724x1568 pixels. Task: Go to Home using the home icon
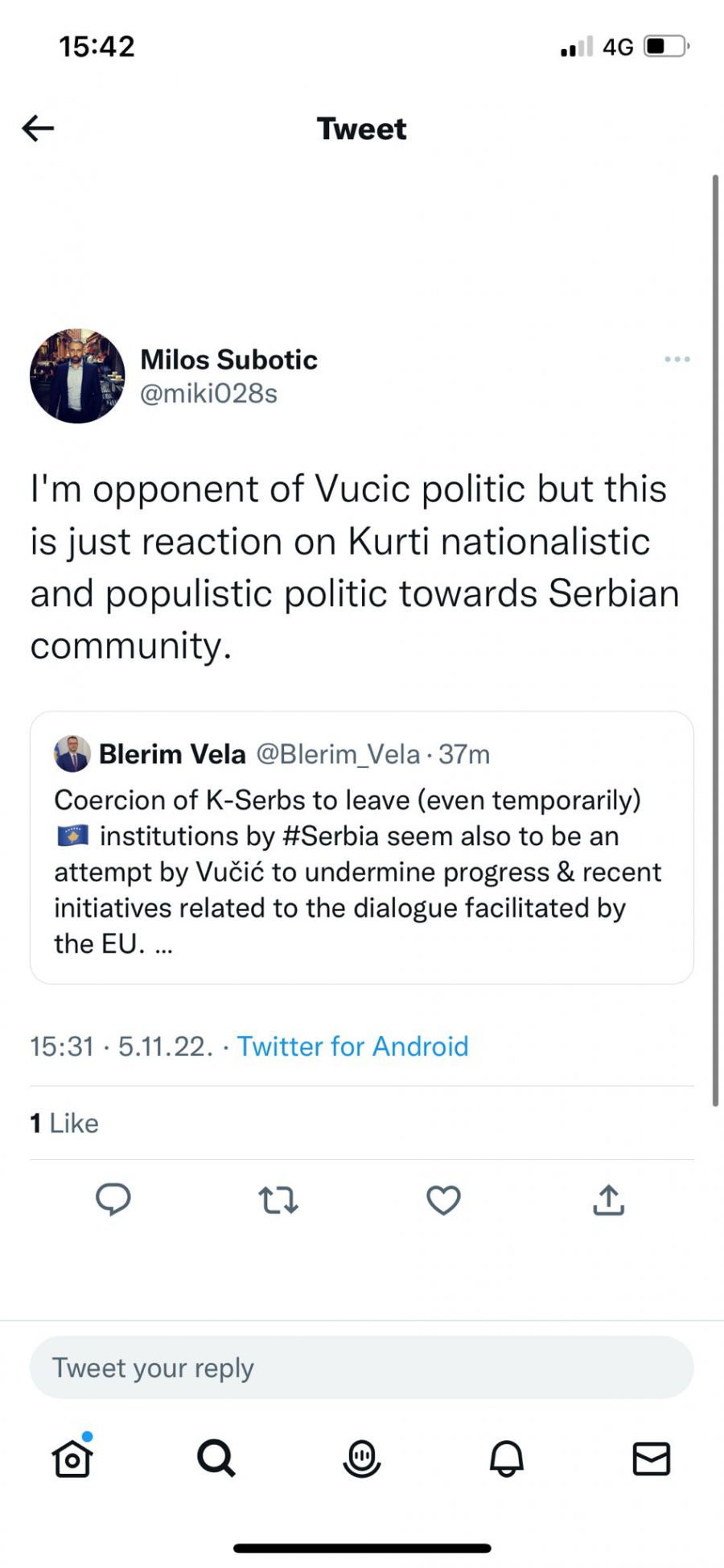click(x=72, y=1459)
